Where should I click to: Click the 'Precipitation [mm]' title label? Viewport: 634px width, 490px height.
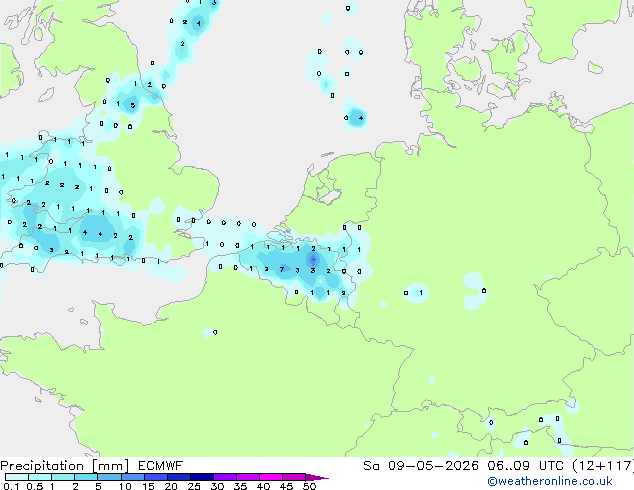[65, 466]
